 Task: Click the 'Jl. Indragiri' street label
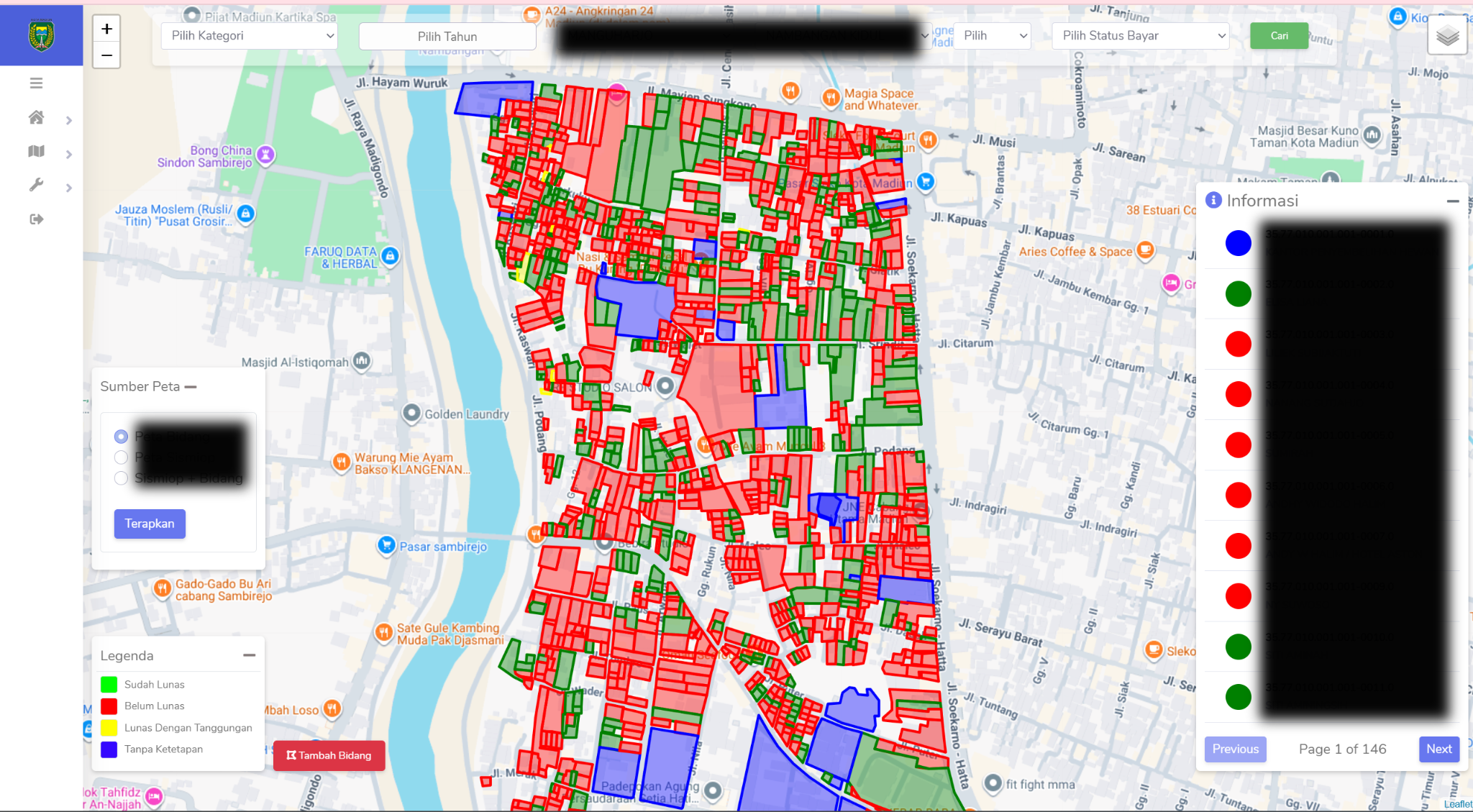(978, 506)
